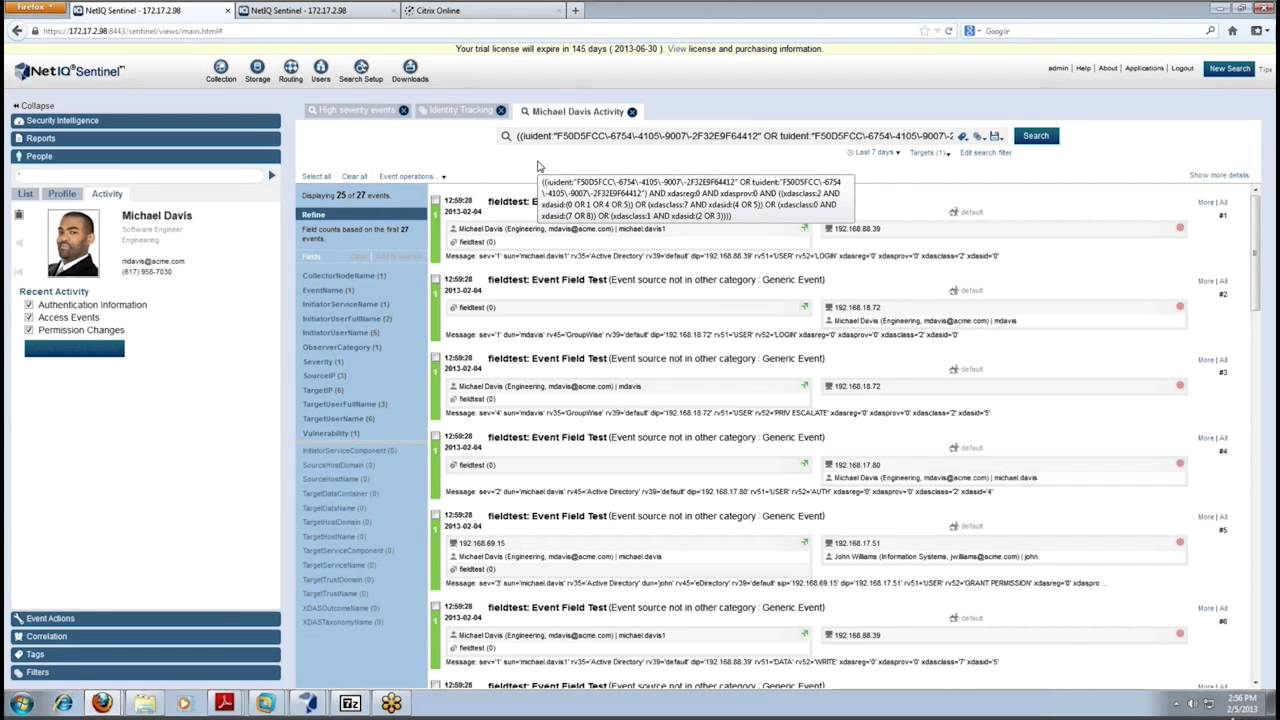Click the New Search button
Viewport: 1280px width, 720px height.
[x=1230, y=69]
